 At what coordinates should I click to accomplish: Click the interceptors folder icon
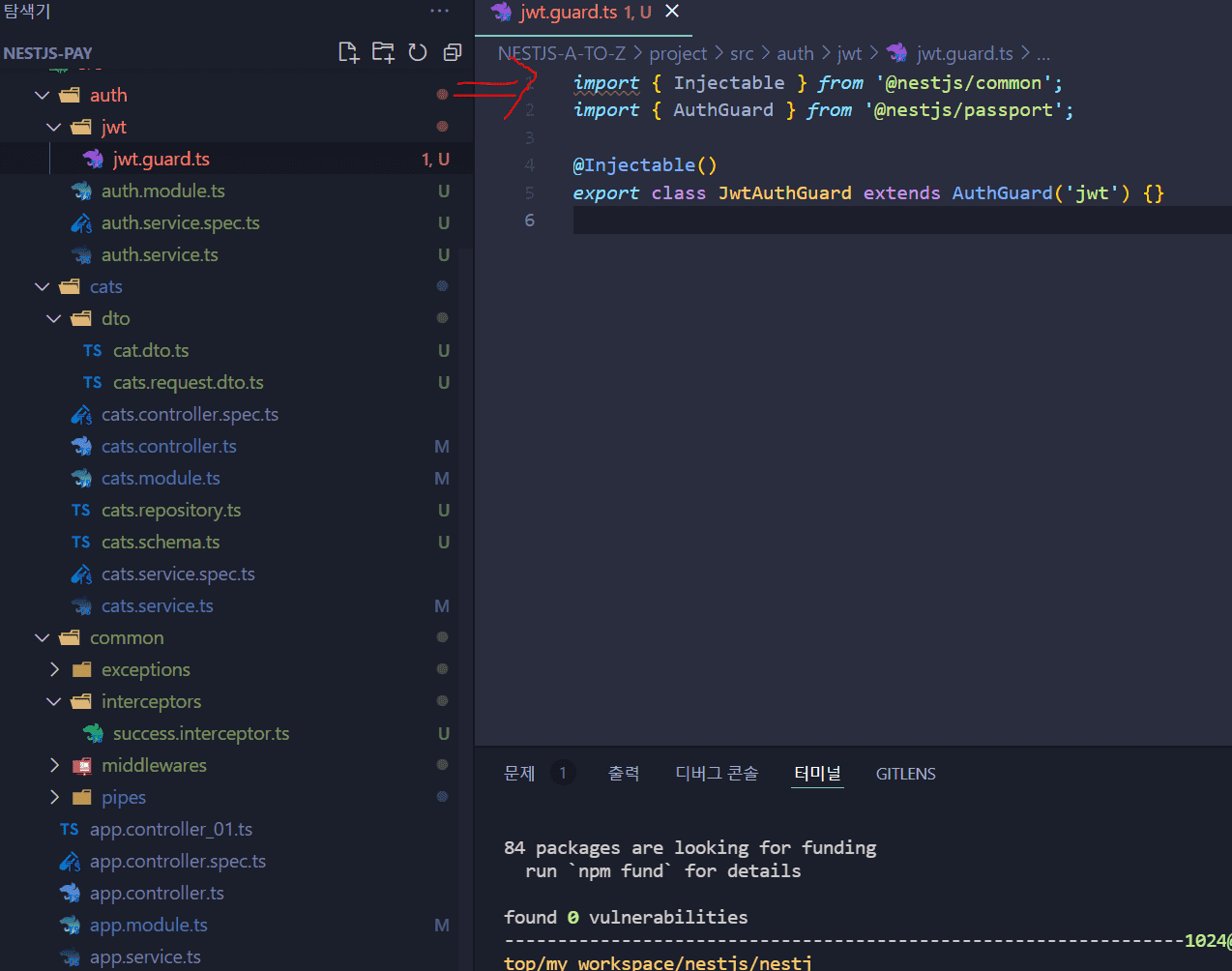tap(81, 701)
